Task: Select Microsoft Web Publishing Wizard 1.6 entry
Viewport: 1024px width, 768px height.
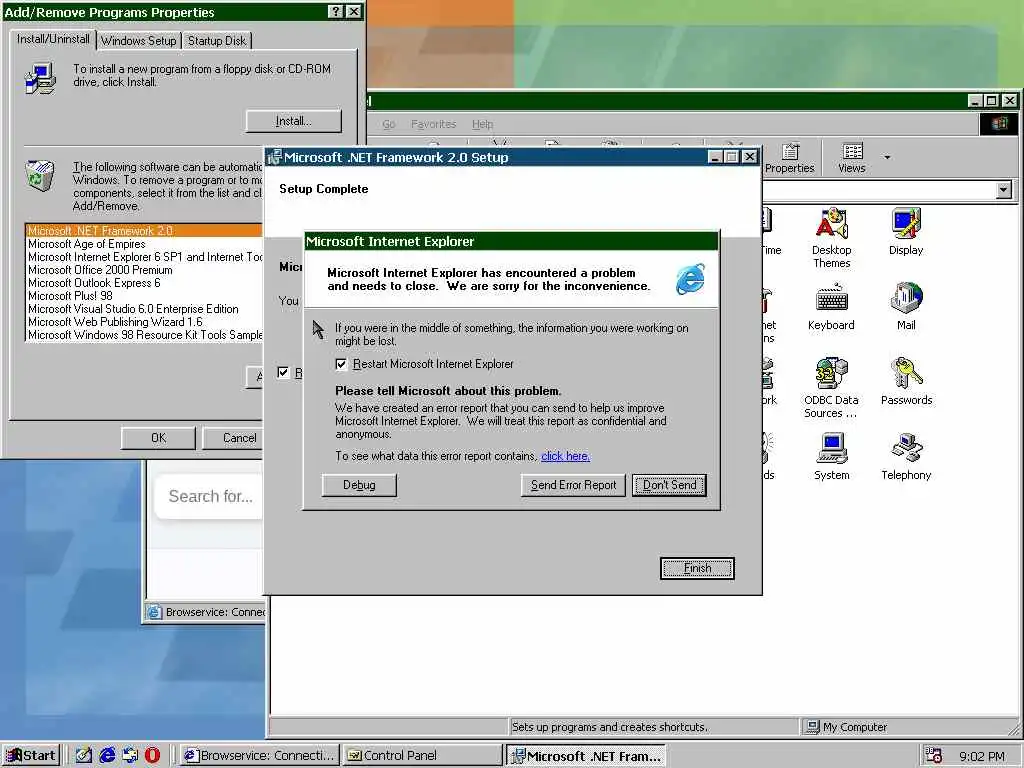Action: [144, 322]
